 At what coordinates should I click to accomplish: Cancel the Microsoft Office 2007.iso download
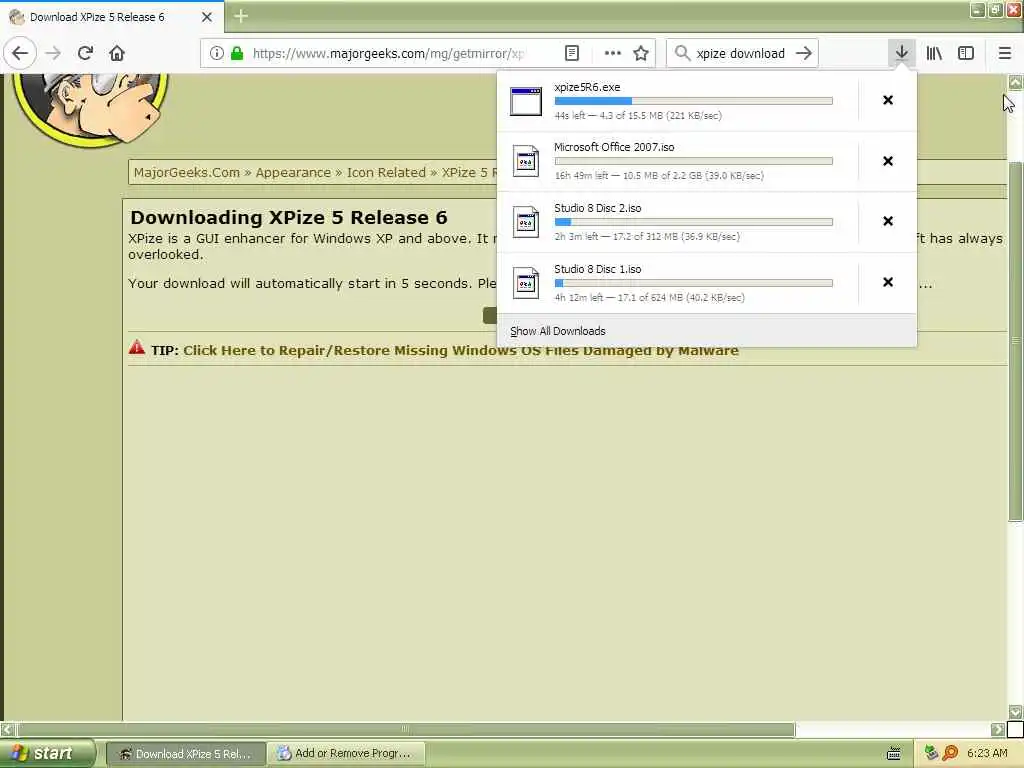tap(888, 161)
